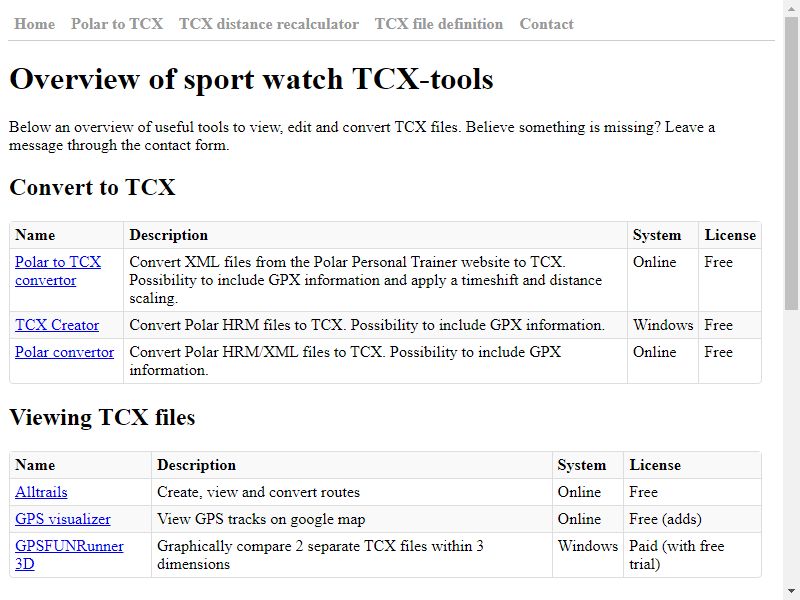The height and width of the screenshot is (600, 800).
Task: Click the 'Windows' system cell for TCX Creator
Action: [663, 325]
